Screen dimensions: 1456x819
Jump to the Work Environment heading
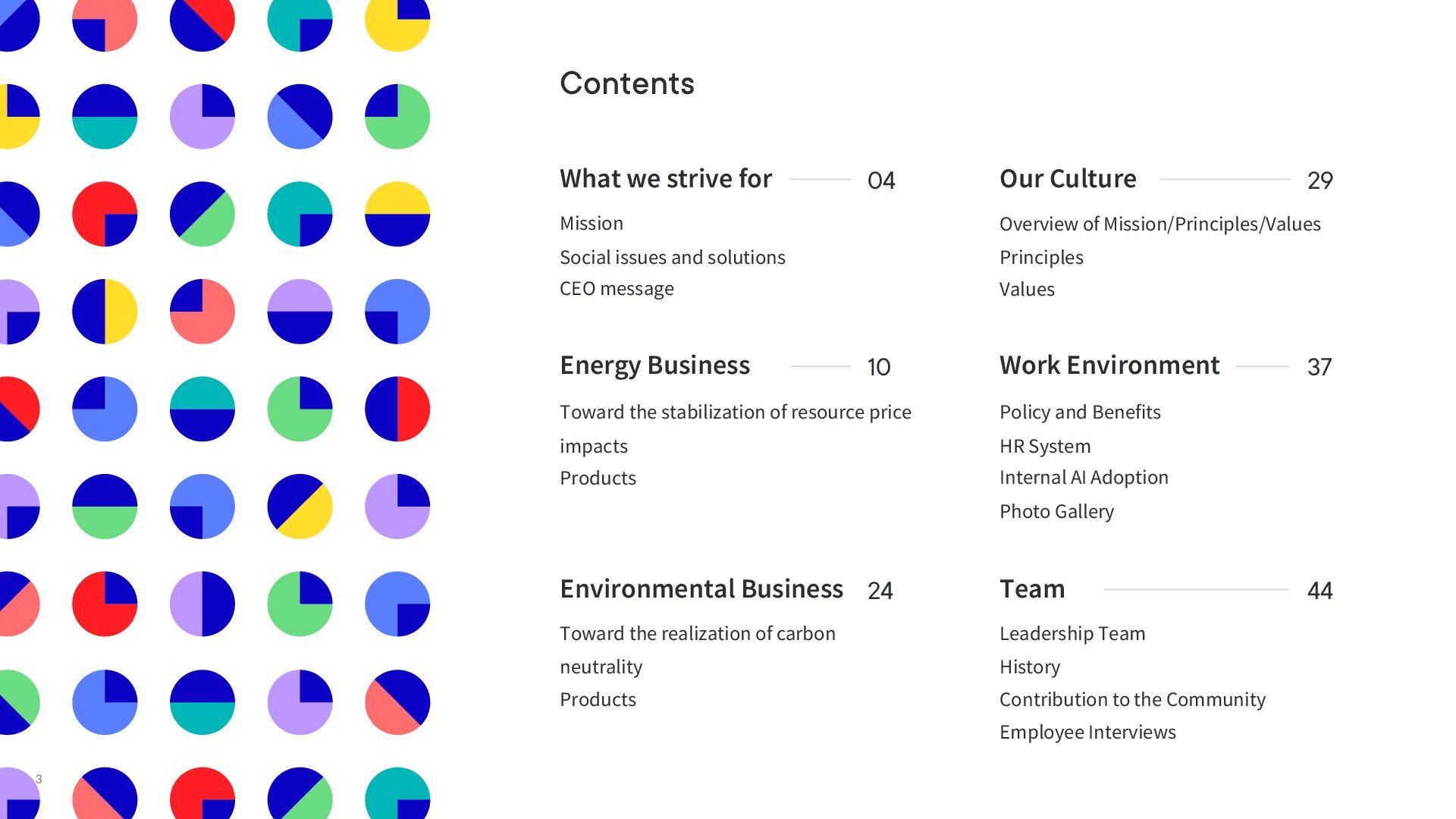[1109, 366]
